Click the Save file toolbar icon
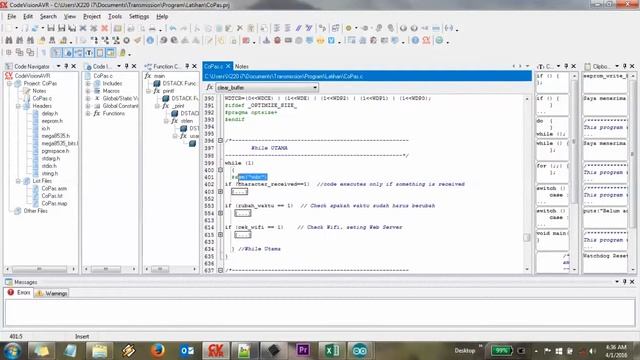This screenshot has height=360, width=640. (51, 28)
